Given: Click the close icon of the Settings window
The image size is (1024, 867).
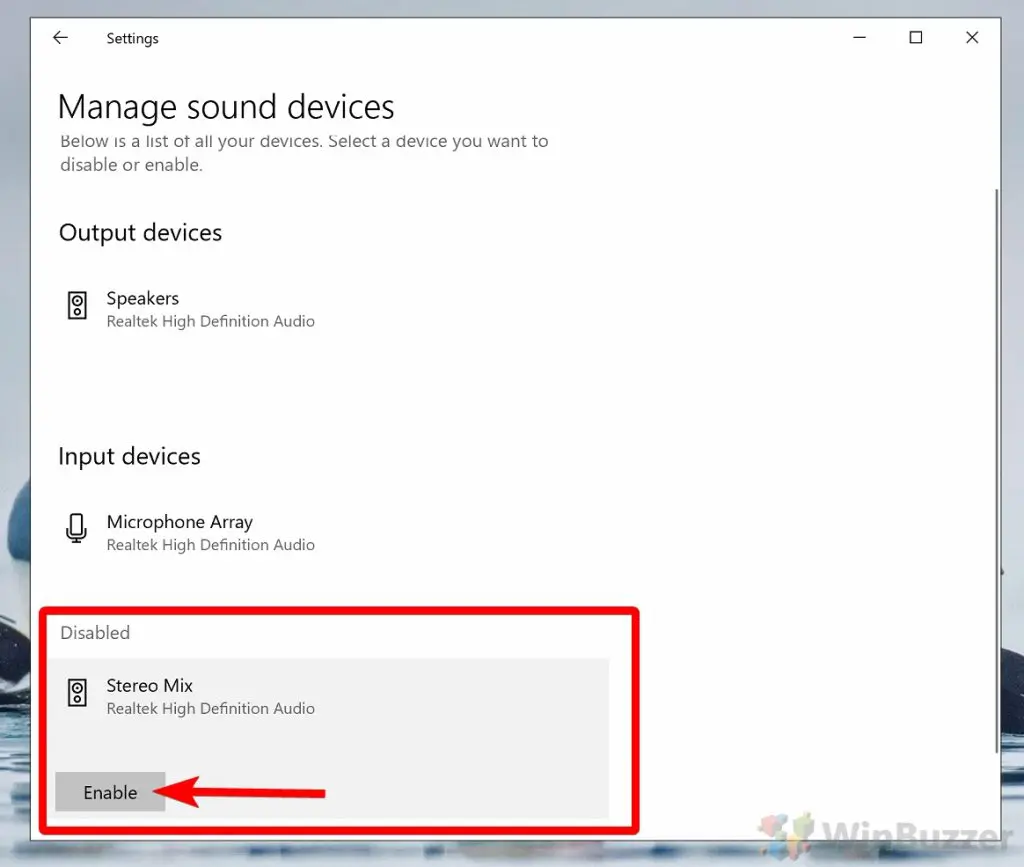Looking at the screenshot, I should click(x=972, y=37).
